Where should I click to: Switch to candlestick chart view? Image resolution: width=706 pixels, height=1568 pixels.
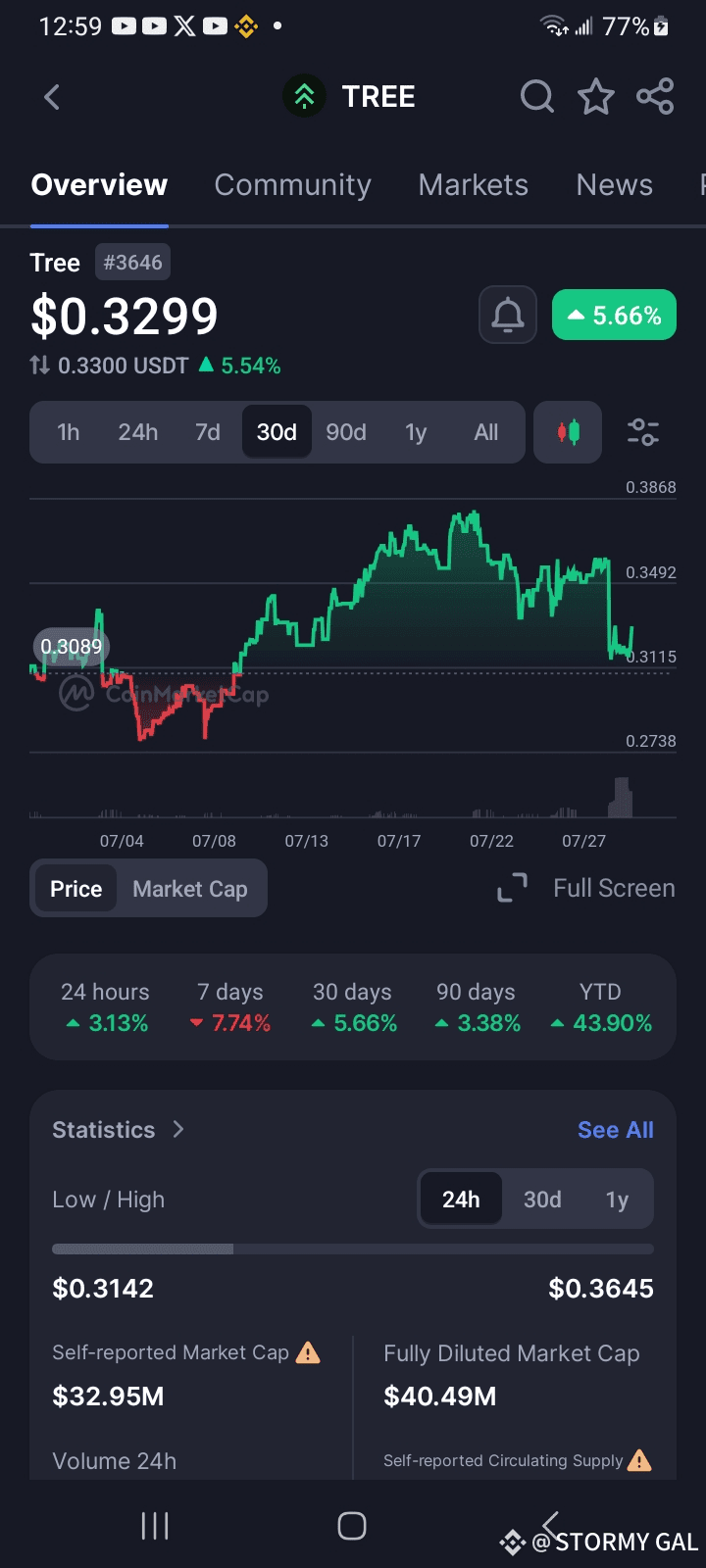tap(568, 431)
